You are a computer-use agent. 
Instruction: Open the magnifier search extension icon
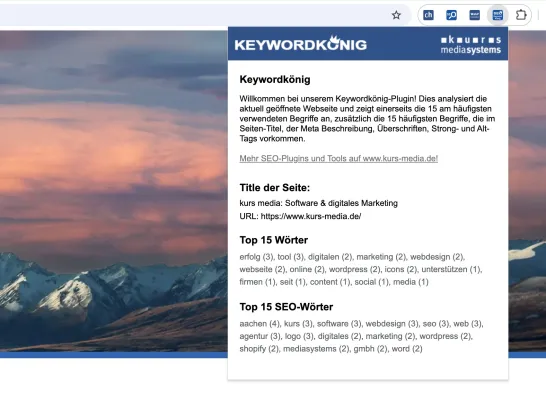click(x=451, y=15)
